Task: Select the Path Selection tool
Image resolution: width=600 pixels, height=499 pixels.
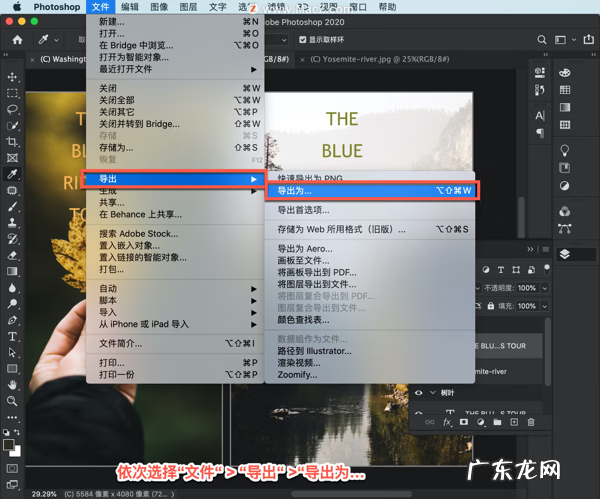Action: click(x=12, y=352)
